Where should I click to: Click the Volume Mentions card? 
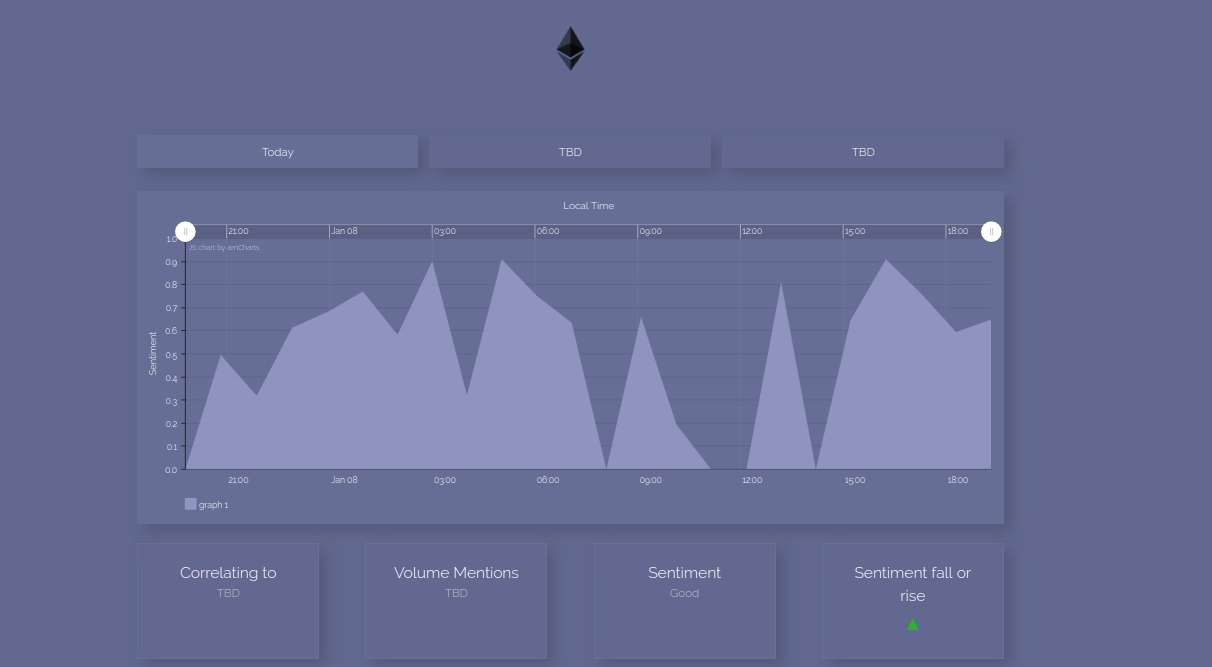[456, 600]
